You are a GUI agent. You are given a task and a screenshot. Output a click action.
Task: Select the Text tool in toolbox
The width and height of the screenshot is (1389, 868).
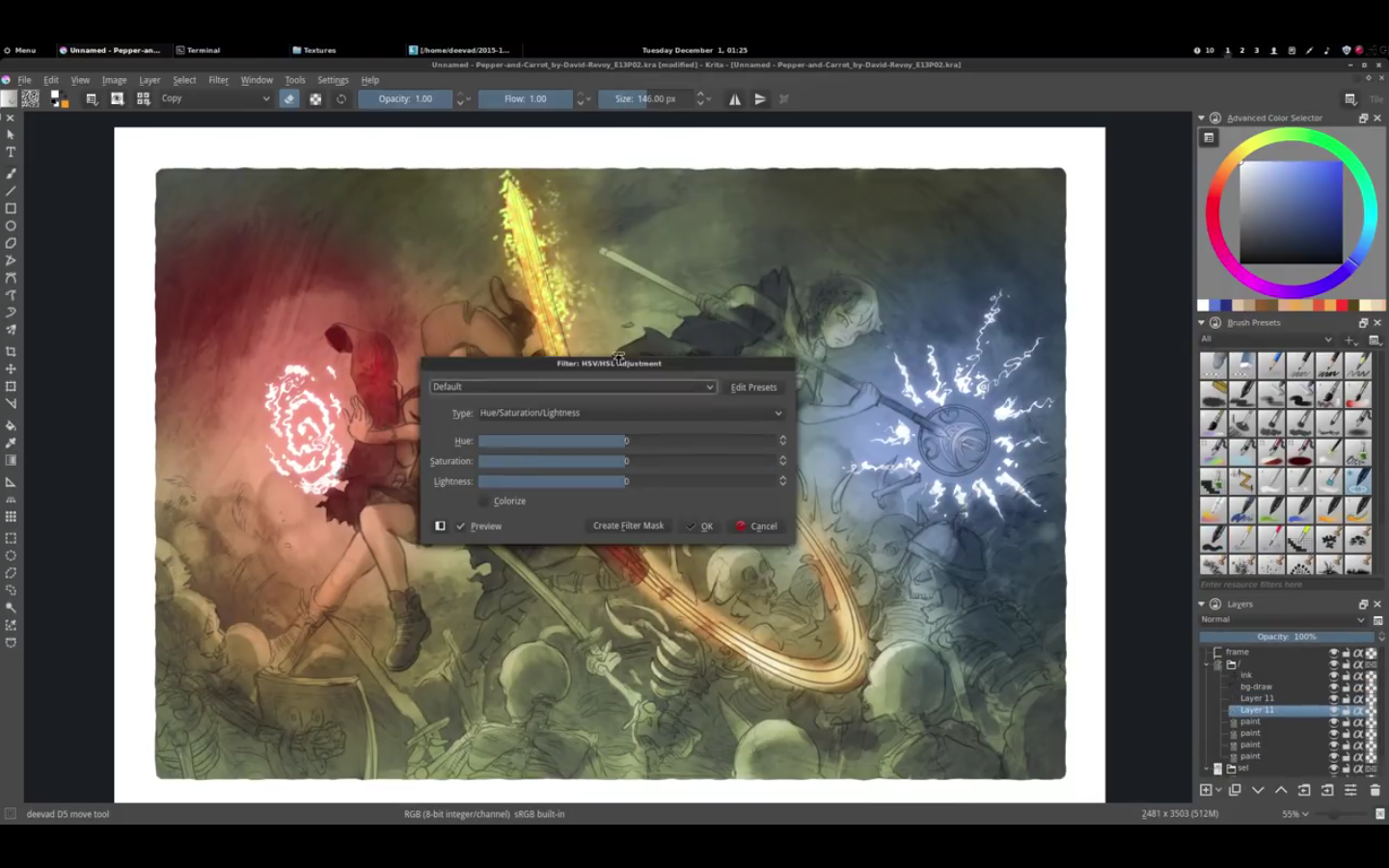pos(11,152)
